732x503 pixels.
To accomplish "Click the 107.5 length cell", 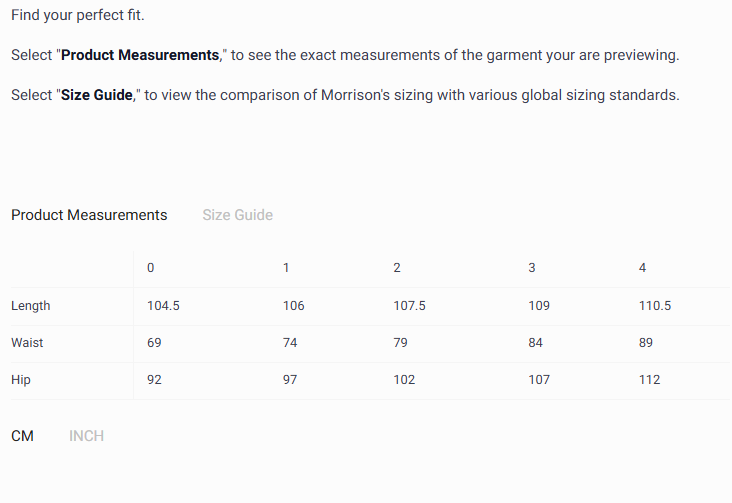I will pos(409,306).
